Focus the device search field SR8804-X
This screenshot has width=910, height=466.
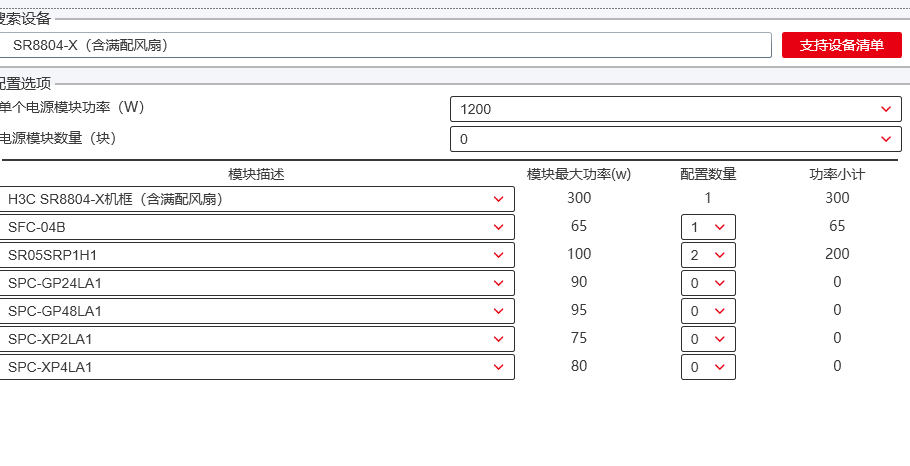[x=385, y=45]
